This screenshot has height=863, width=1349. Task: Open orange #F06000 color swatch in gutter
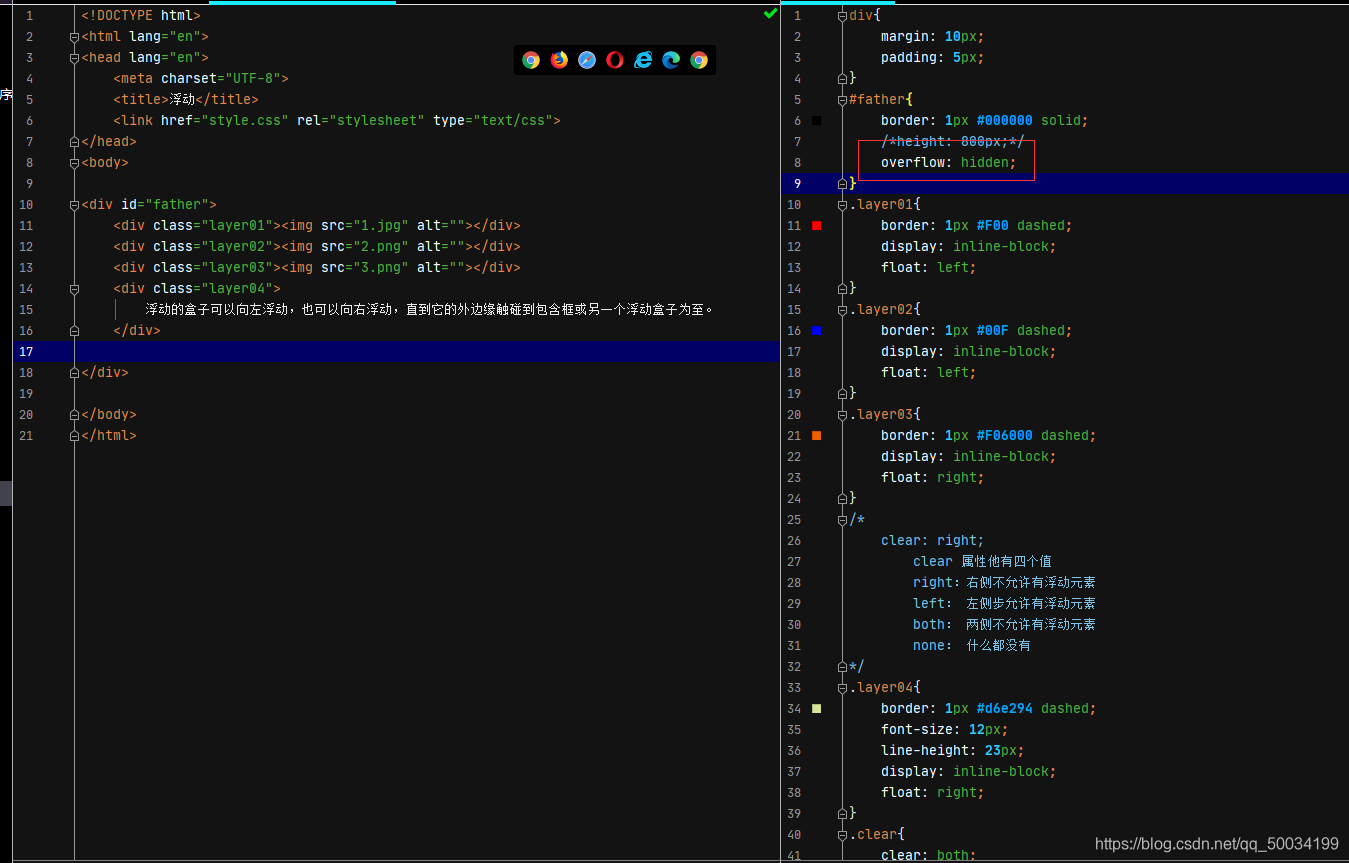coord(817,436)
